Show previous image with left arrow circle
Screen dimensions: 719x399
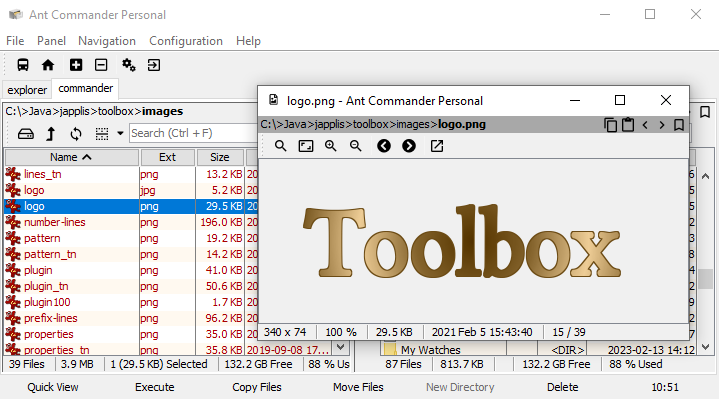click(384, 146)
